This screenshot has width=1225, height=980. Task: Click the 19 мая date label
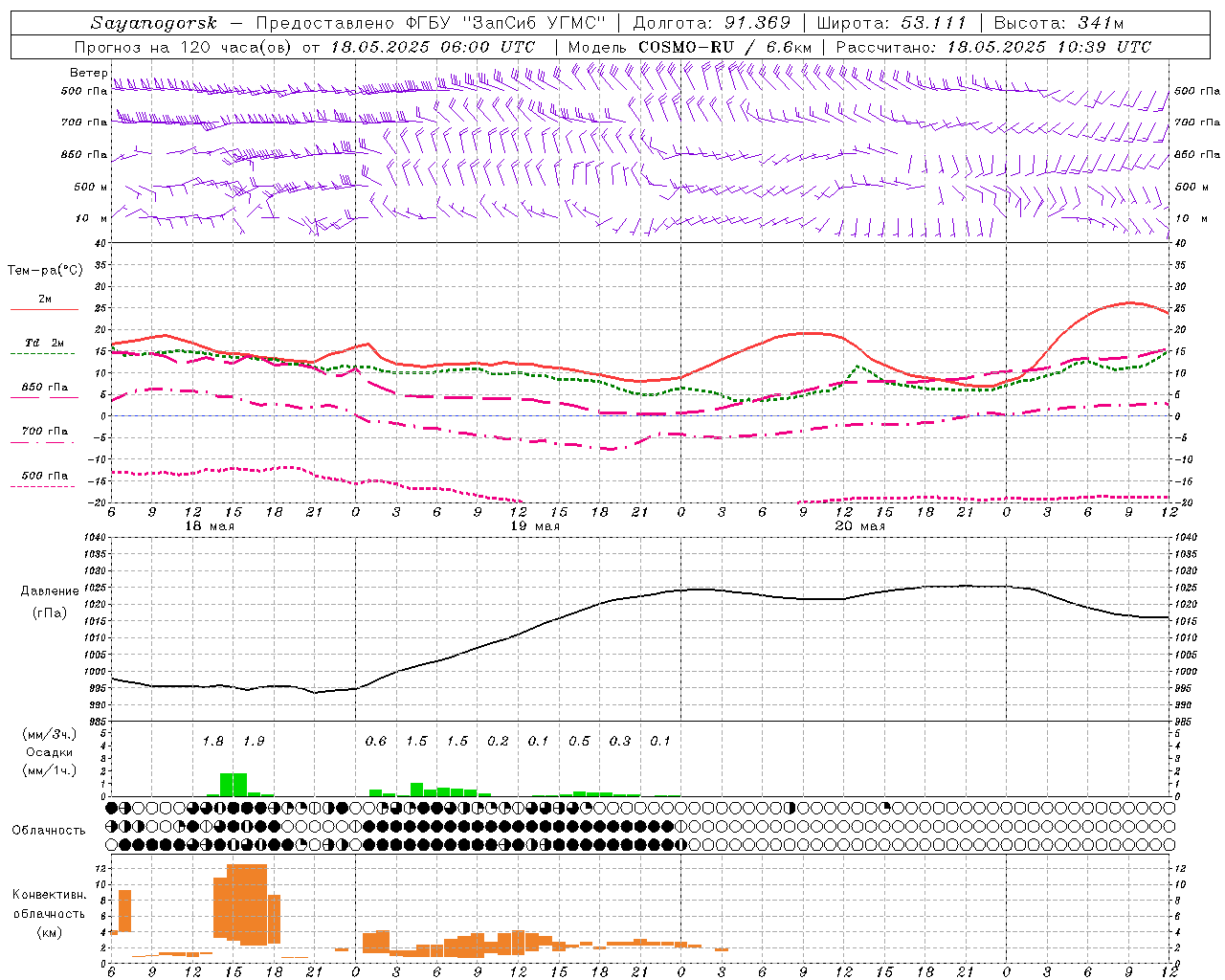click(534, 526)
